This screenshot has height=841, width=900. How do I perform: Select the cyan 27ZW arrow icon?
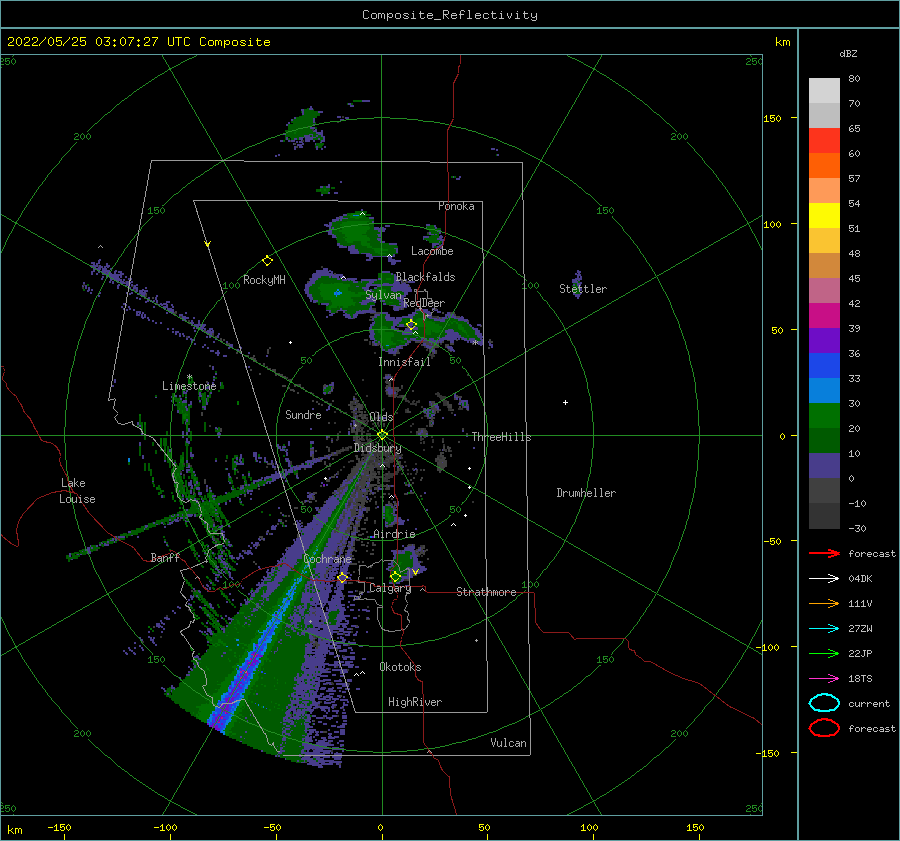tap(824, 629)
